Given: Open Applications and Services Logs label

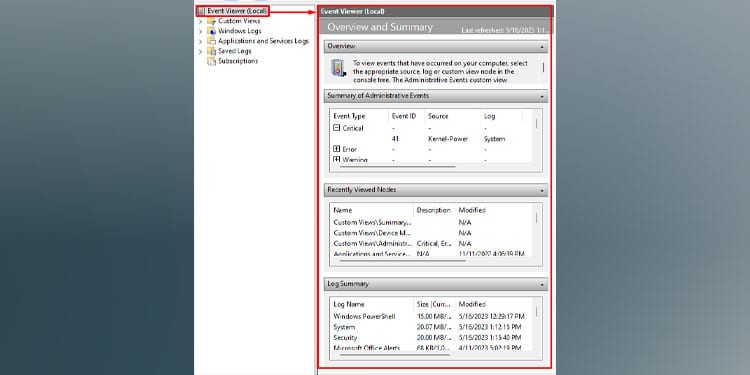Looking at the screenshot, I should click(x=264, y=41).
